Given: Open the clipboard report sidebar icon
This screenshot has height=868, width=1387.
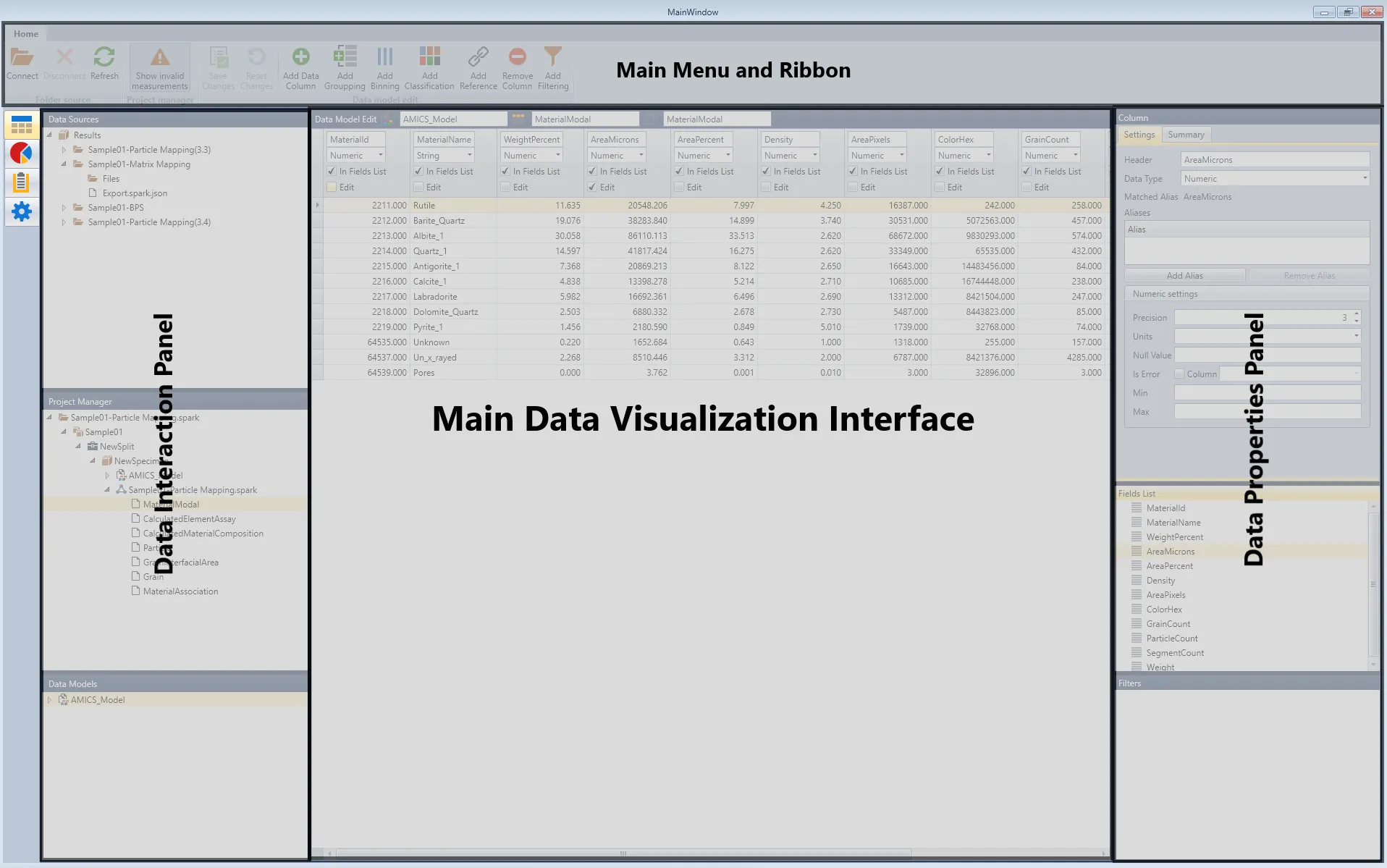Looking at the screenshot, I should pyautogui.click(x=22, y=182).
